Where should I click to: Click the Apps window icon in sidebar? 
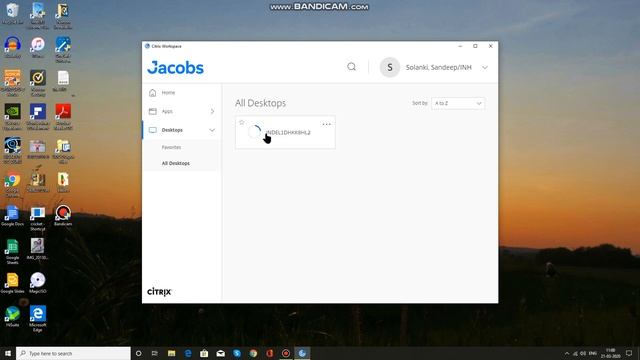pos(153,111)
